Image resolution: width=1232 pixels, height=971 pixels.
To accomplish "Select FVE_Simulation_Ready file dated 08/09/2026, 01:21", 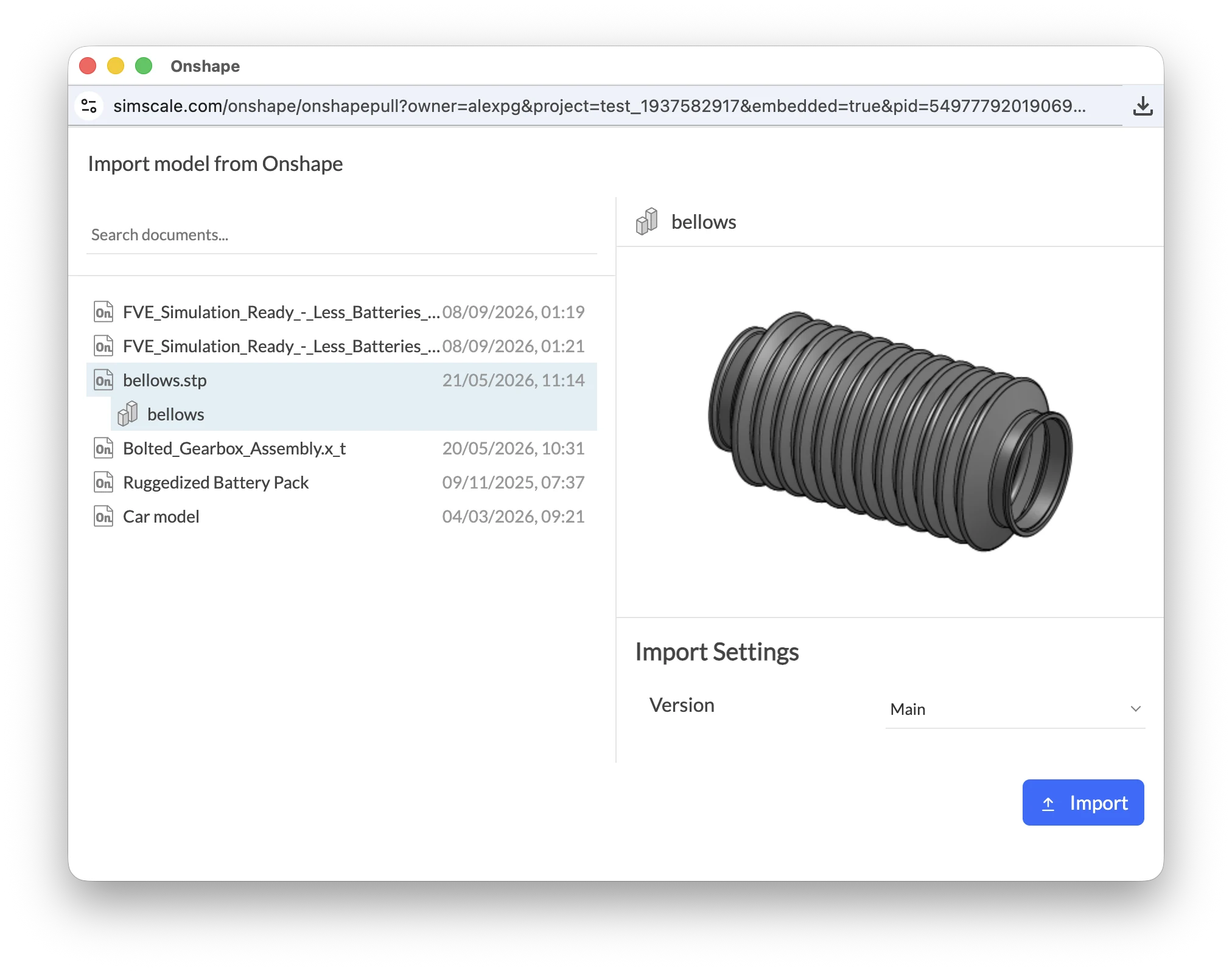I will [341, 346].
